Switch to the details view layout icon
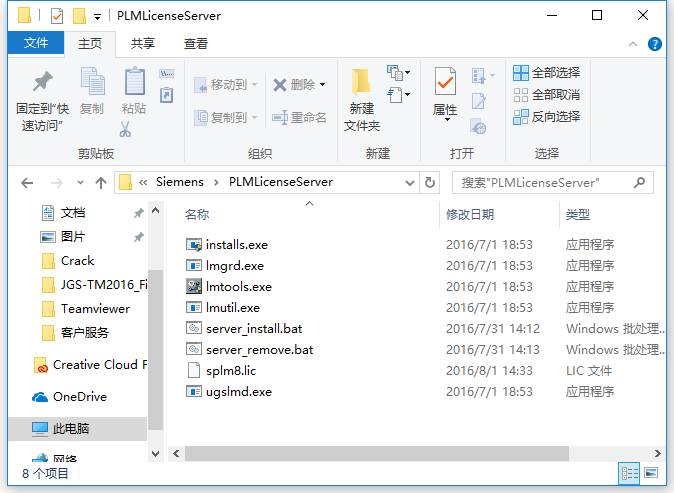The height and width of the screenshot is (493, 674). pyautogui.click(x=630, y=474)
